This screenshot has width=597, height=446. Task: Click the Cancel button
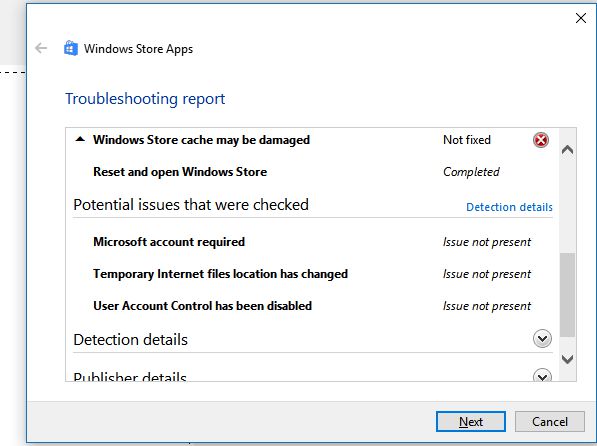(549, 422)
